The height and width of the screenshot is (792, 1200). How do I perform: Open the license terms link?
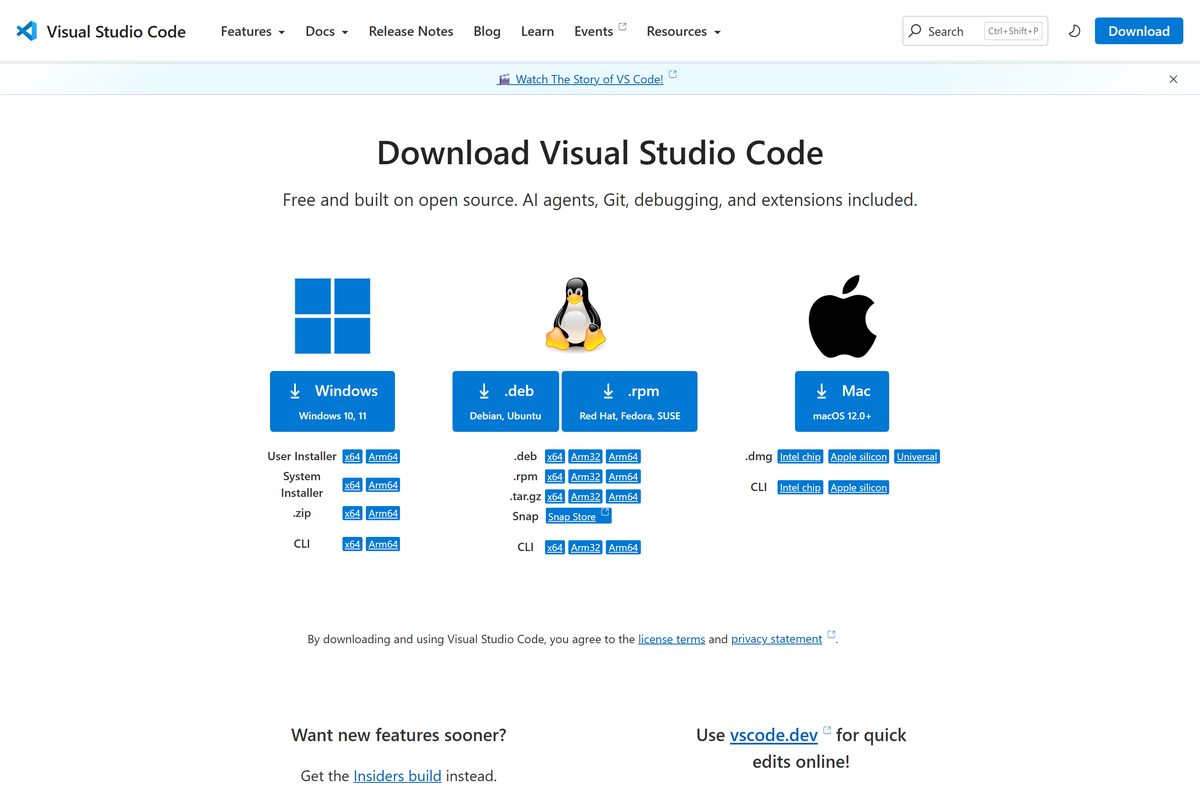click(x=671, y=639)
